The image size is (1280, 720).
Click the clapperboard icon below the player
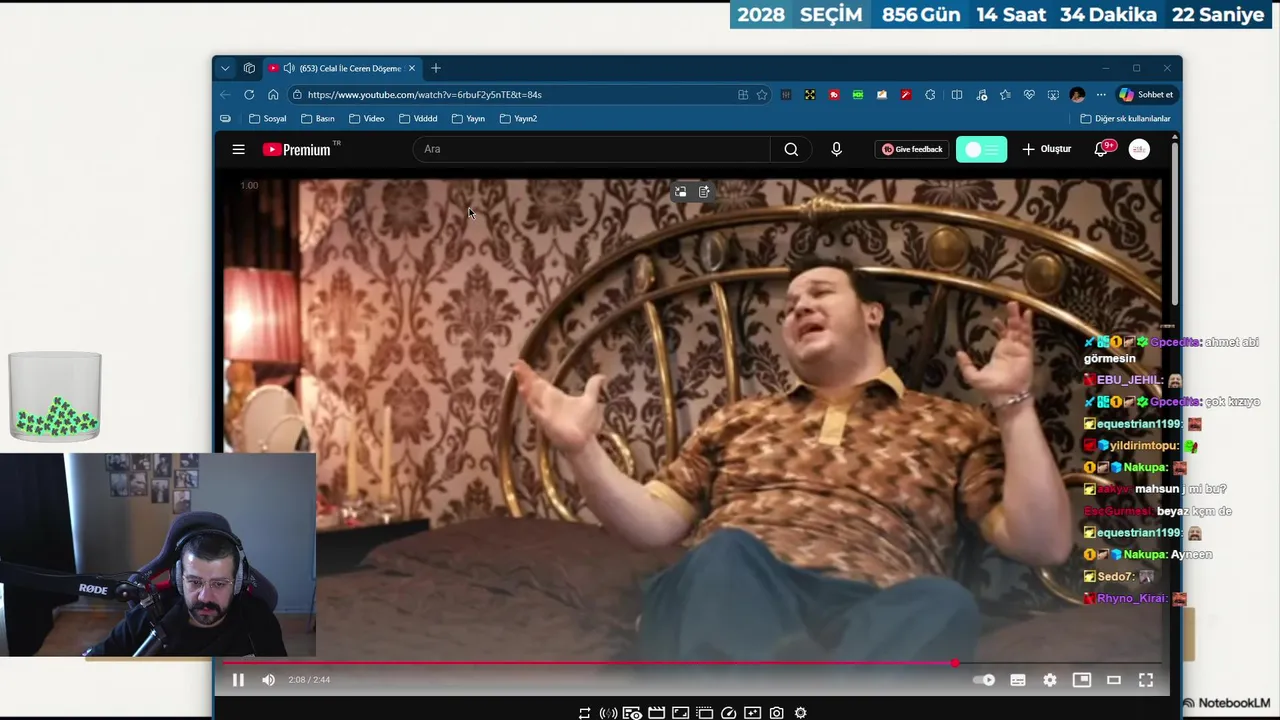pyautogui.click(x=656, y=713)
